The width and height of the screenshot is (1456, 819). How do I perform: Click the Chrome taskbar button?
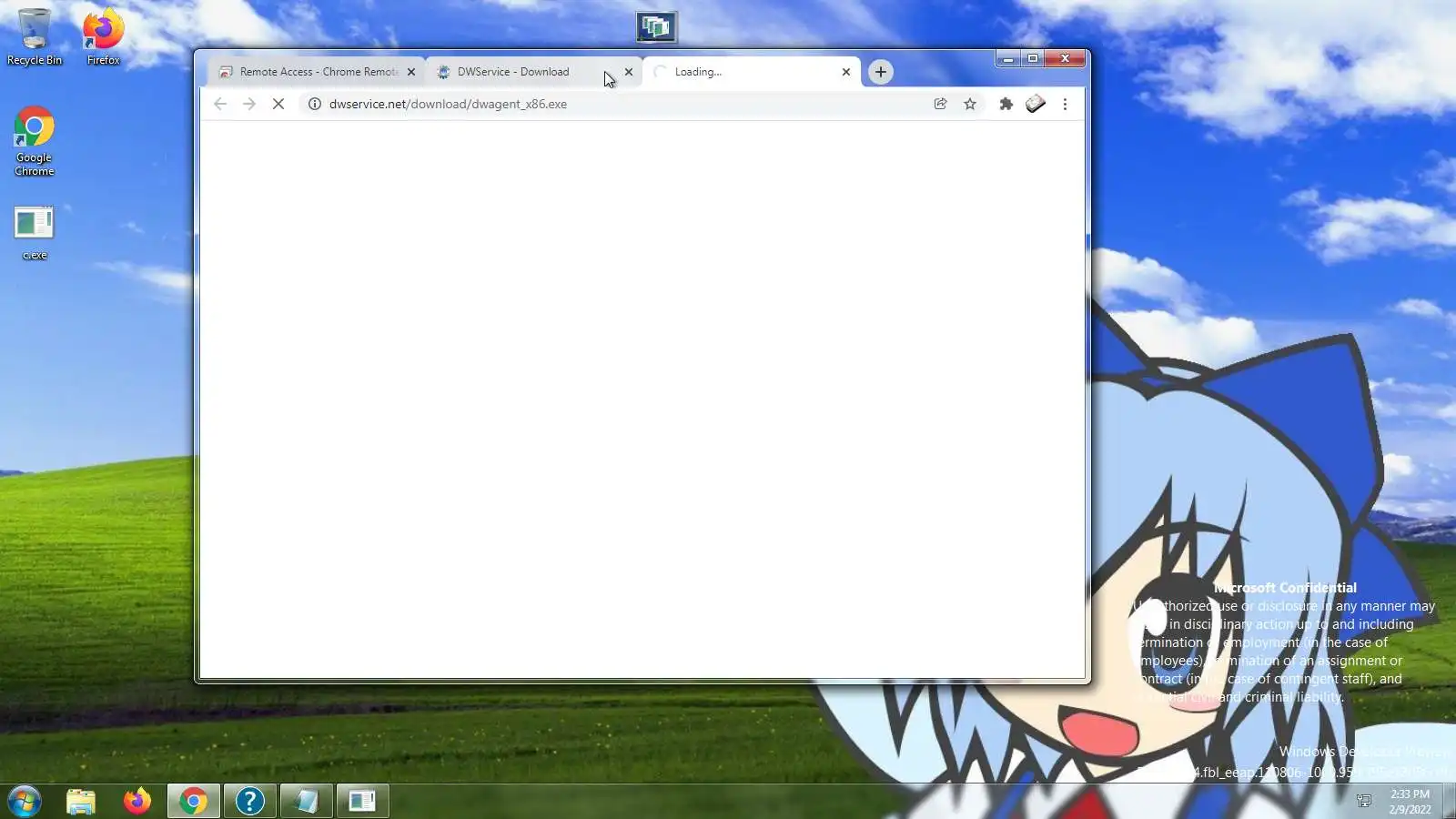193,801
